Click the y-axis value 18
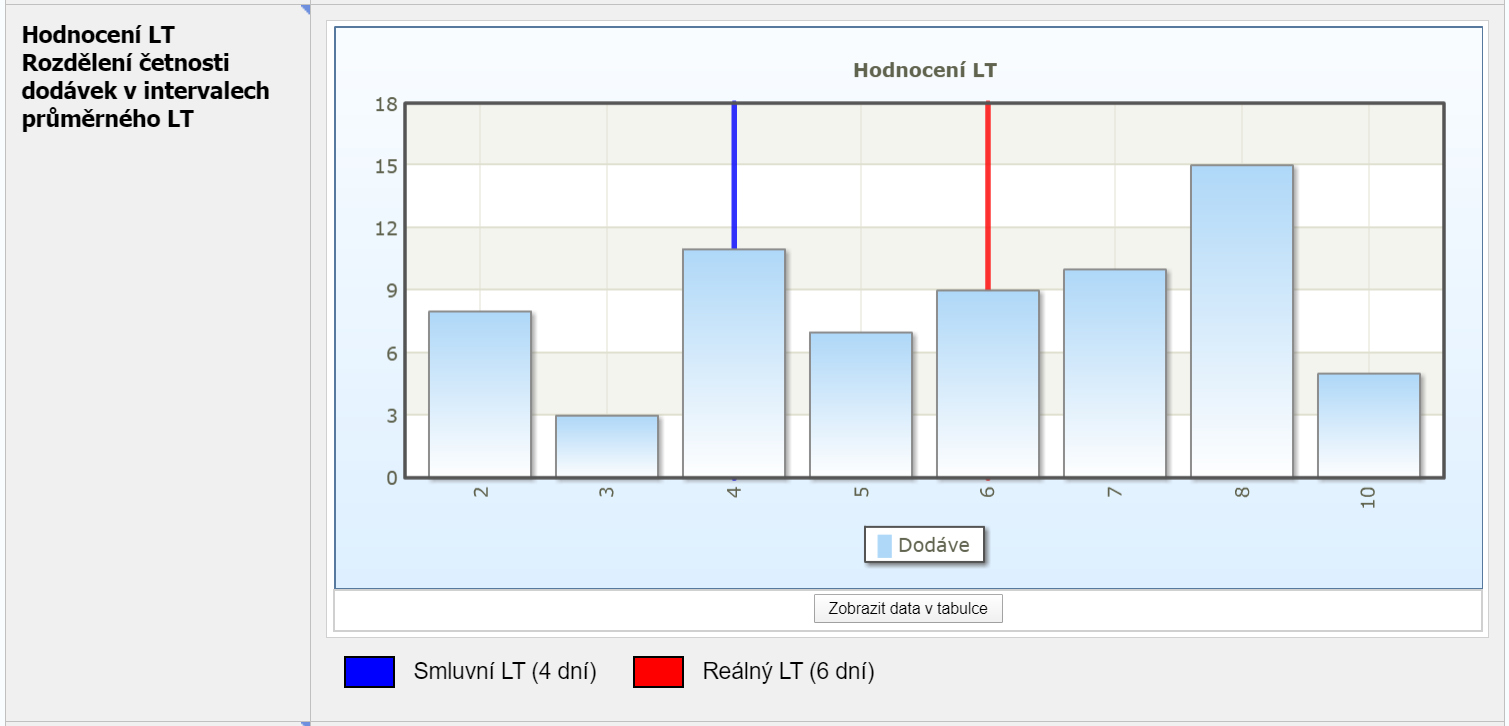1509x726 pixels. (386, 104)
